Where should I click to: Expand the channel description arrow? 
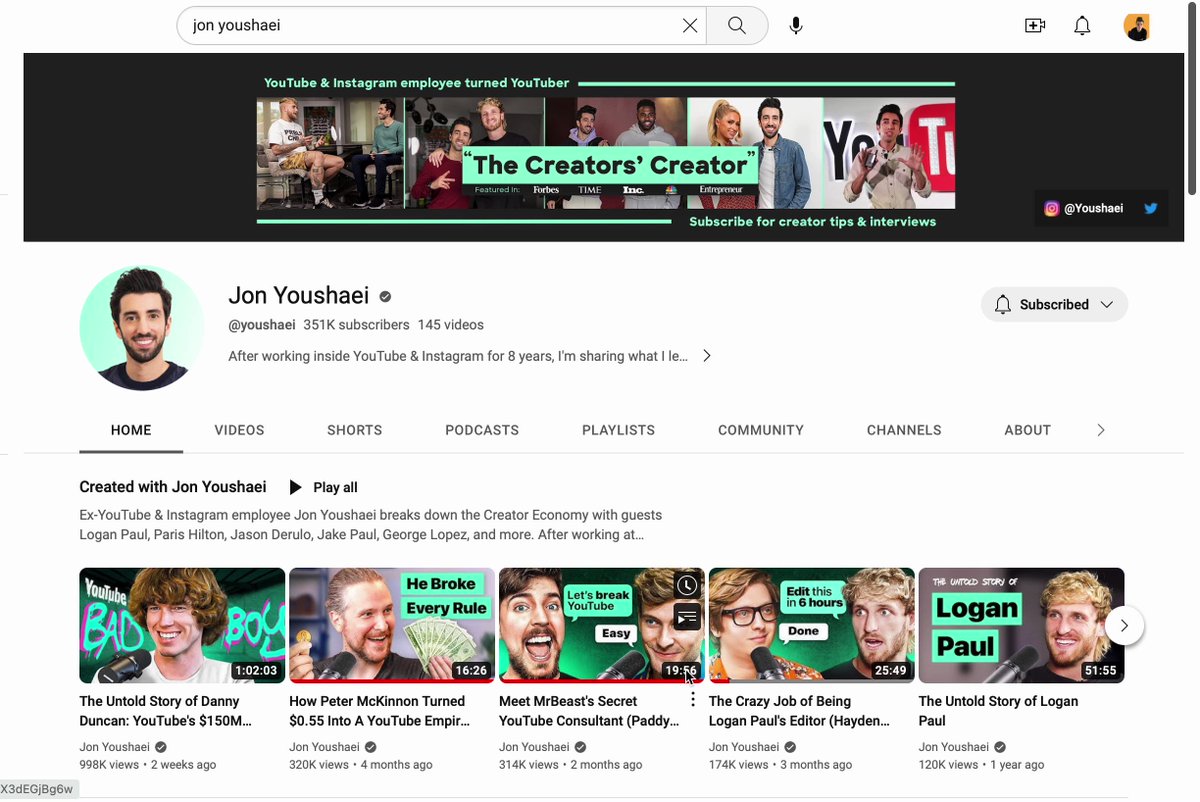[707, 356]
